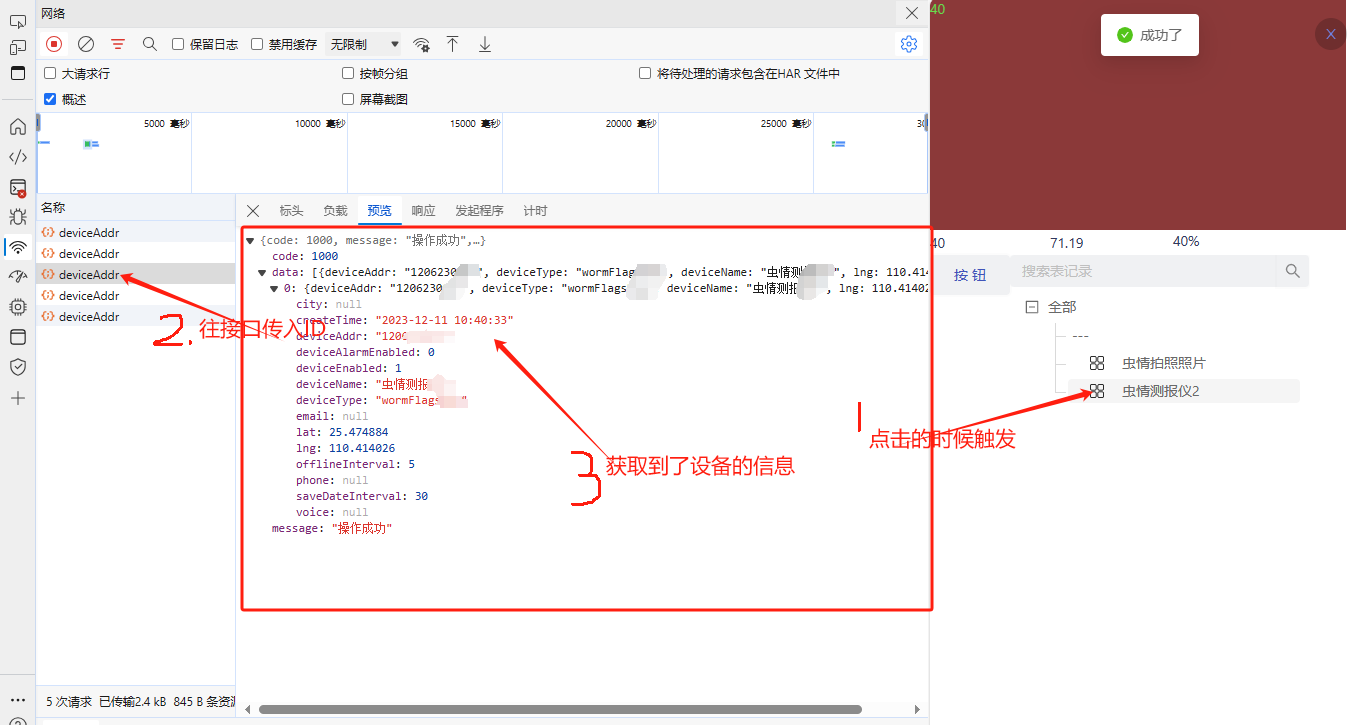Open the Elements tool
The width and height of the screenshot is (1355, 725).
click(x=17, y=157)
